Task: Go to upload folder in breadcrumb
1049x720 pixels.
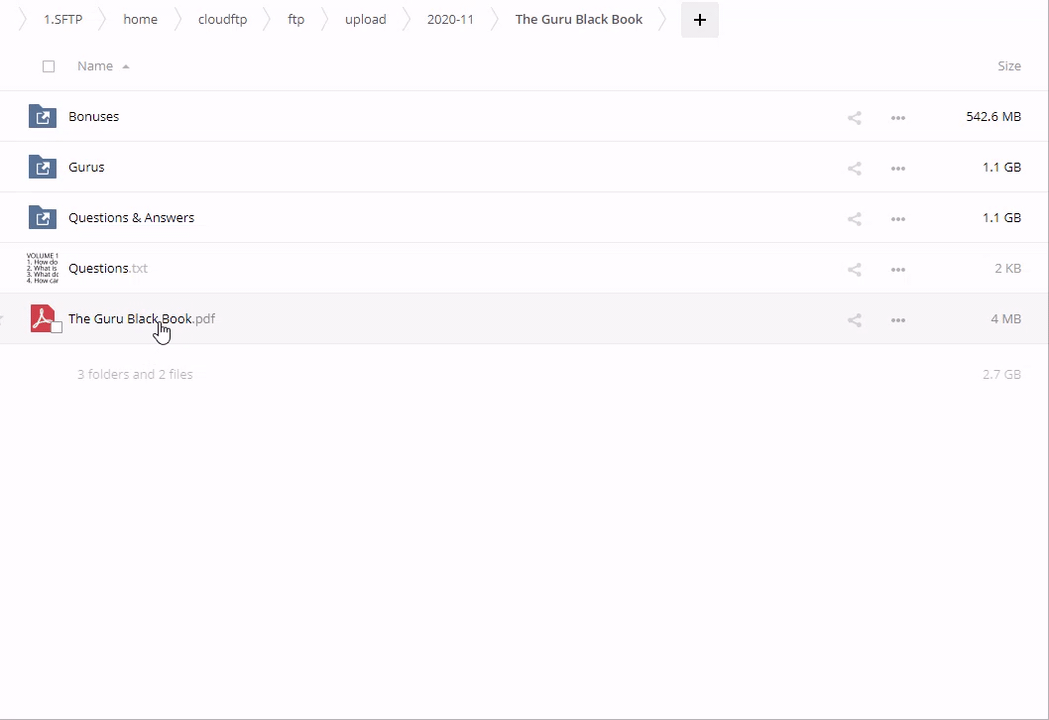Action: click(x=365, y=20)
